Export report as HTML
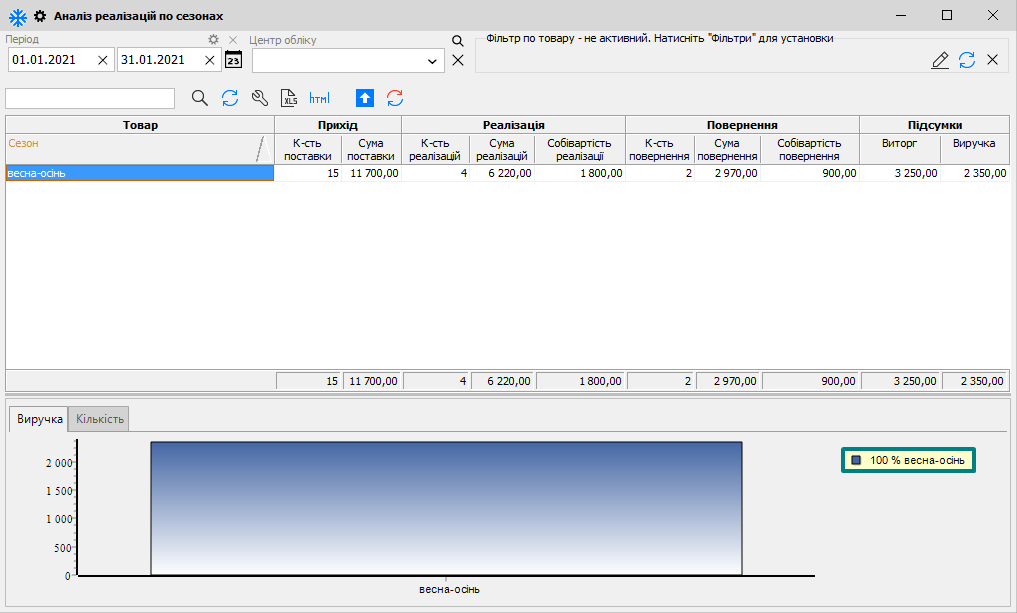This screenshot has height=613, width=1017. point(319,98)
